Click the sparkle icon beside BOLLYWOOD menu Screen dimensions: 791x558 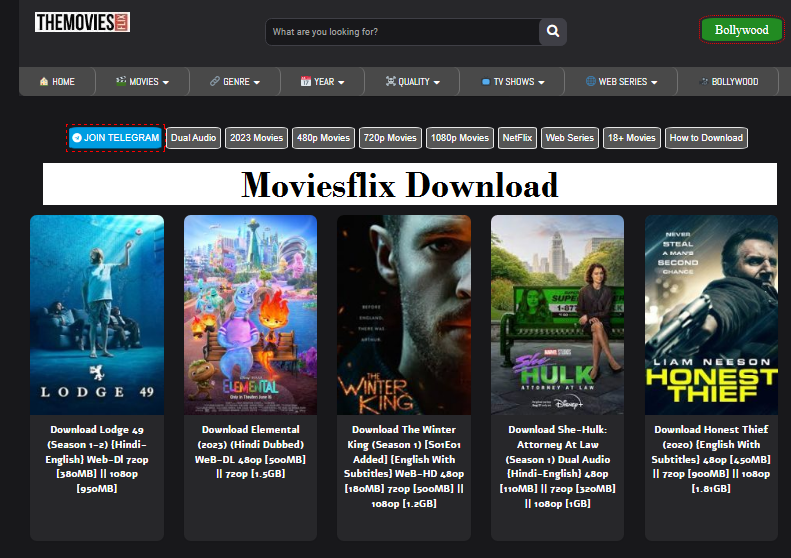click(x=704, y=81)
